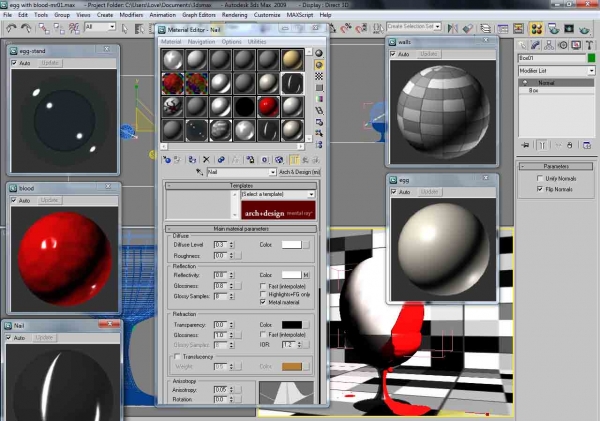Image resolution: width=600 pixels, height=421 pixels.
Task: Uncheck the Flip Normals checkbox
Action: (x=540, y=189)
